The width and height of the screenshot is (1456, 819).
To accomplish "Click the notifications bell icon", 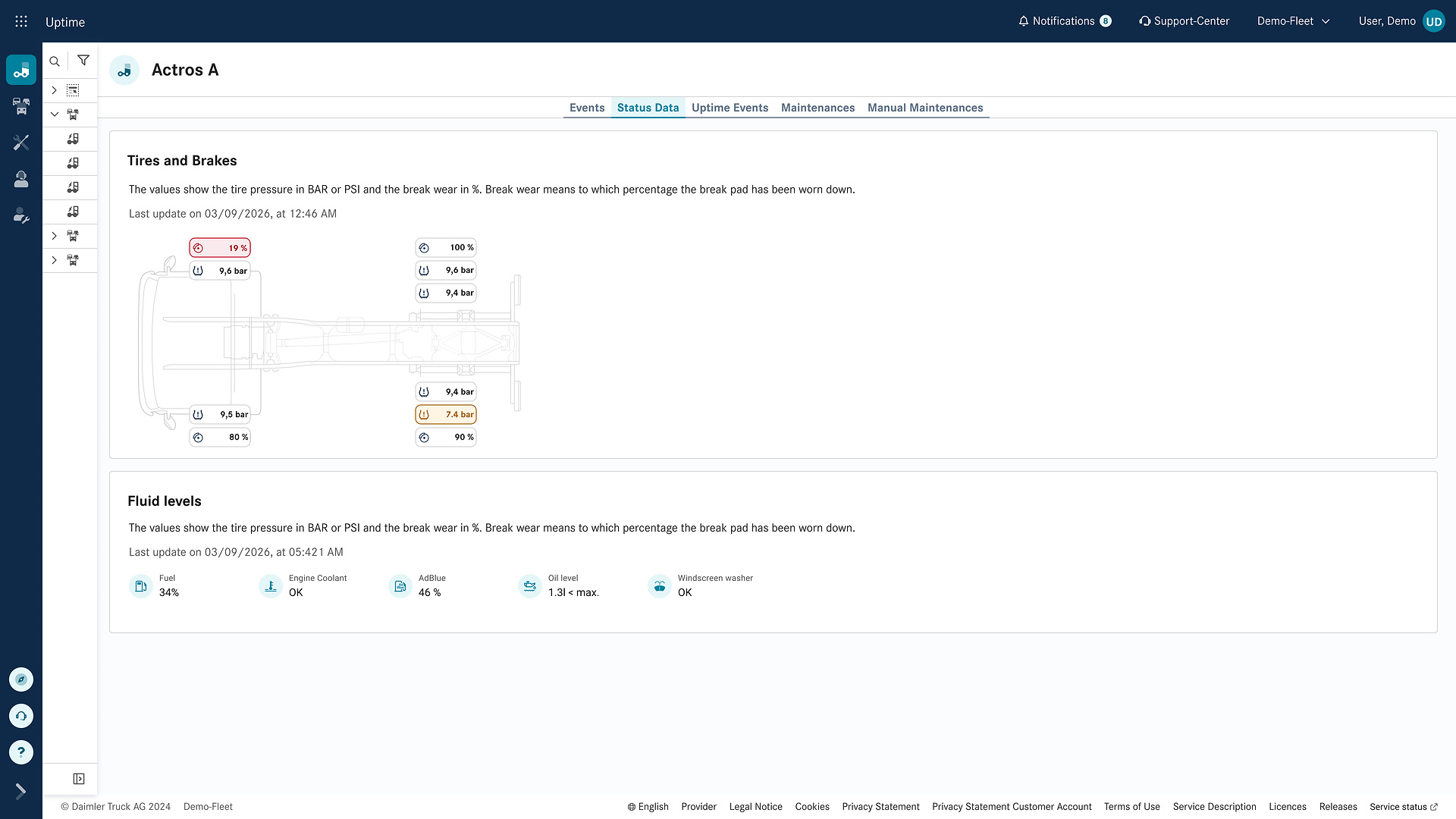I will click(x=1024, y=21).
